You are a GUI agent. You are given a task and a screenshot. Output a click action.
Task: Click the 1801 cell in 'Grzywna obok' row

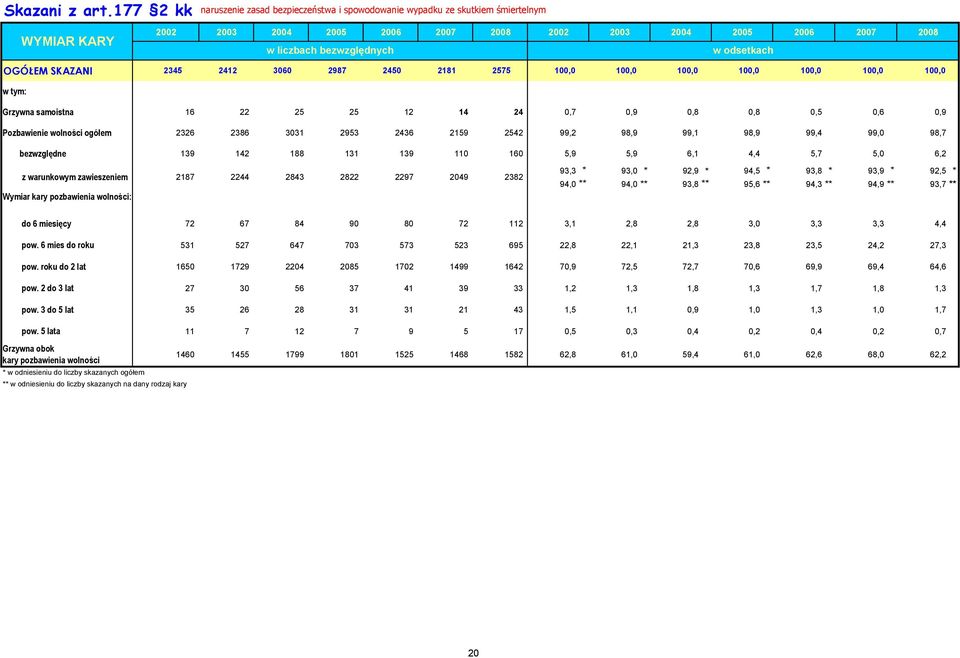coord(349,354)
